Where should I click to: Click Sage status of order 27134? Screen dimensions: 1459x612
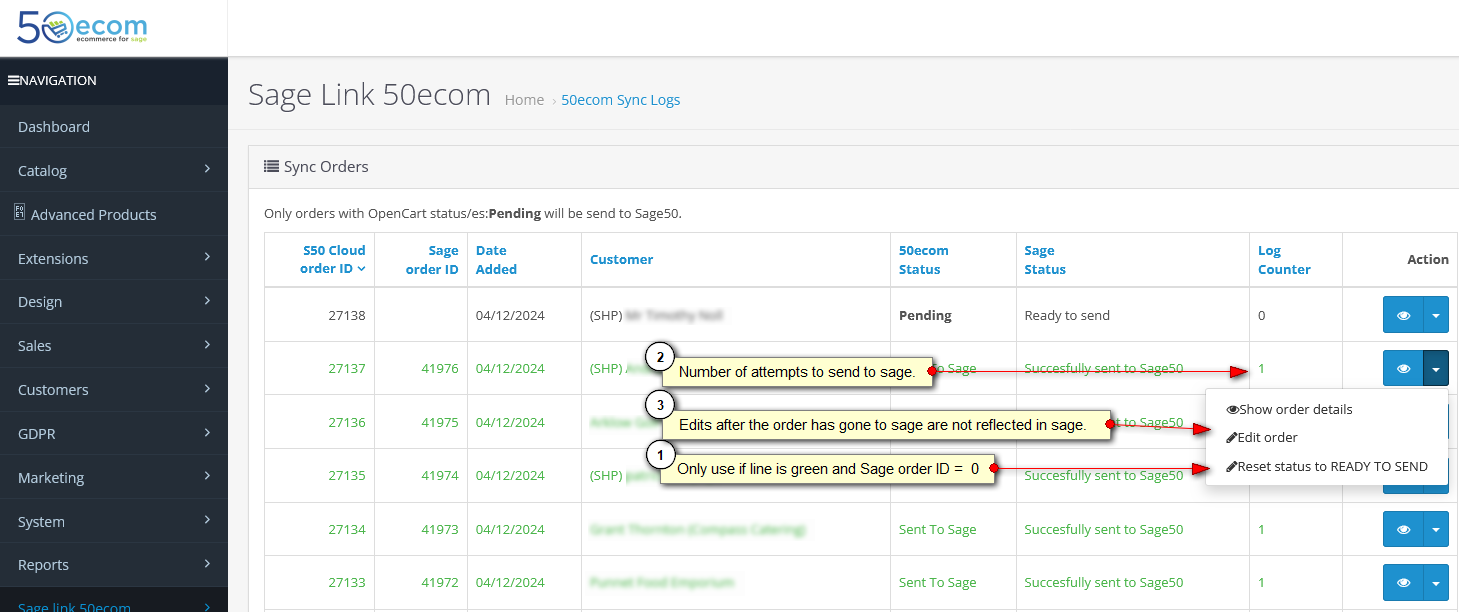[x=1104, y=529]
